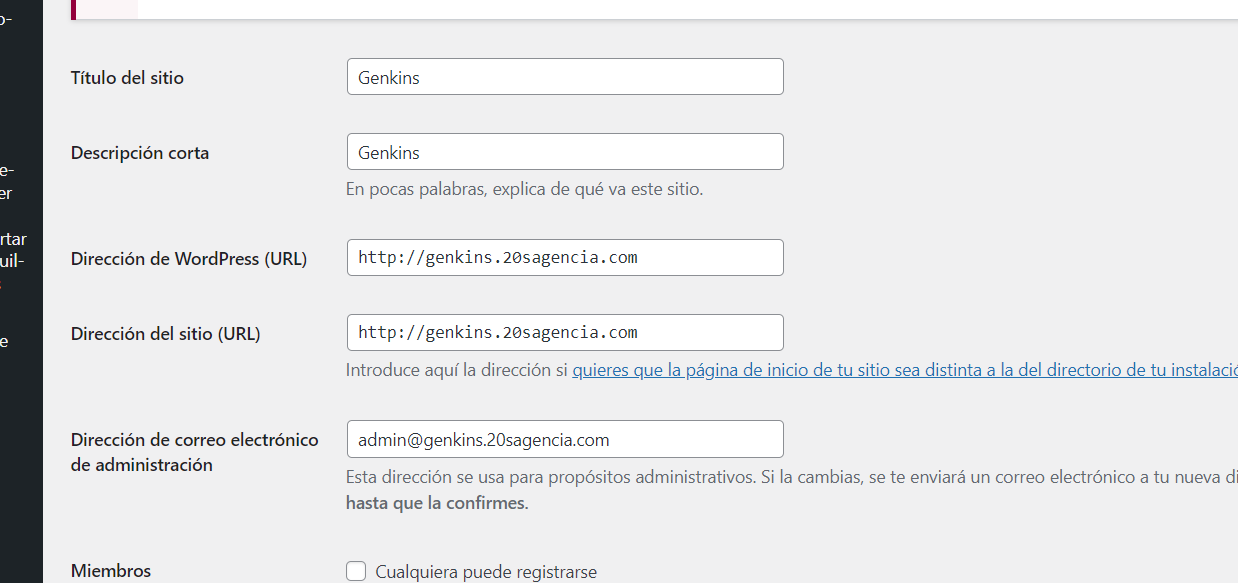Click the administration email address field

tap(565, 439)
